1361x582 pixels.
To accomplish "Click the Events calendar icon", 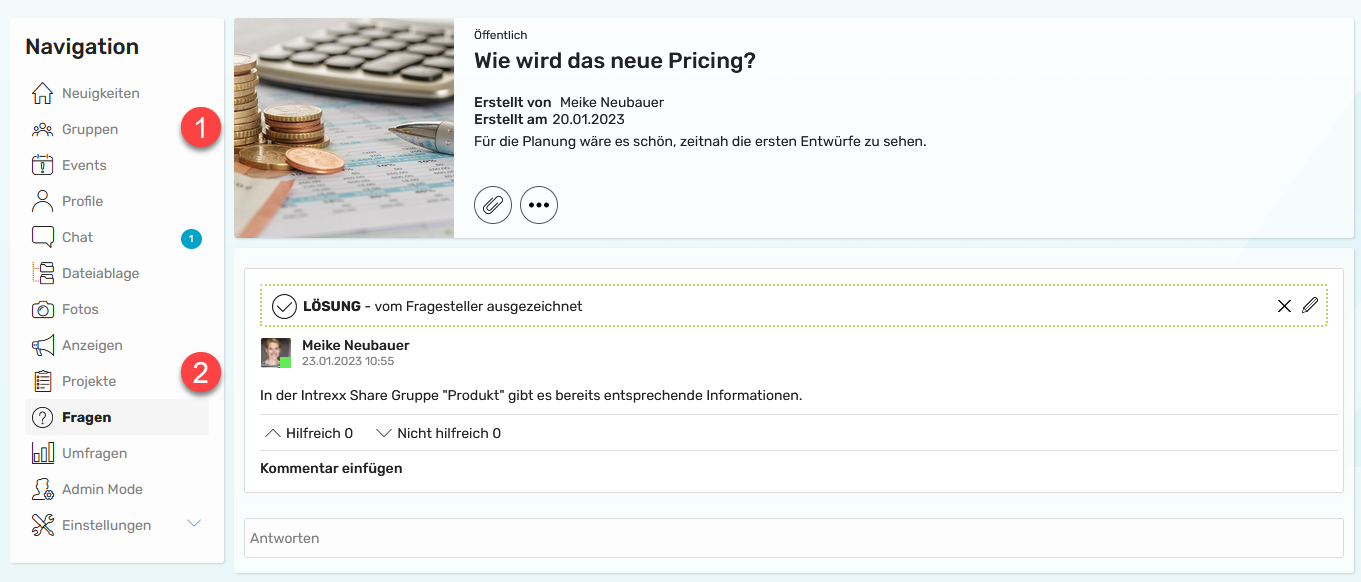I will [x=42, y=165].
